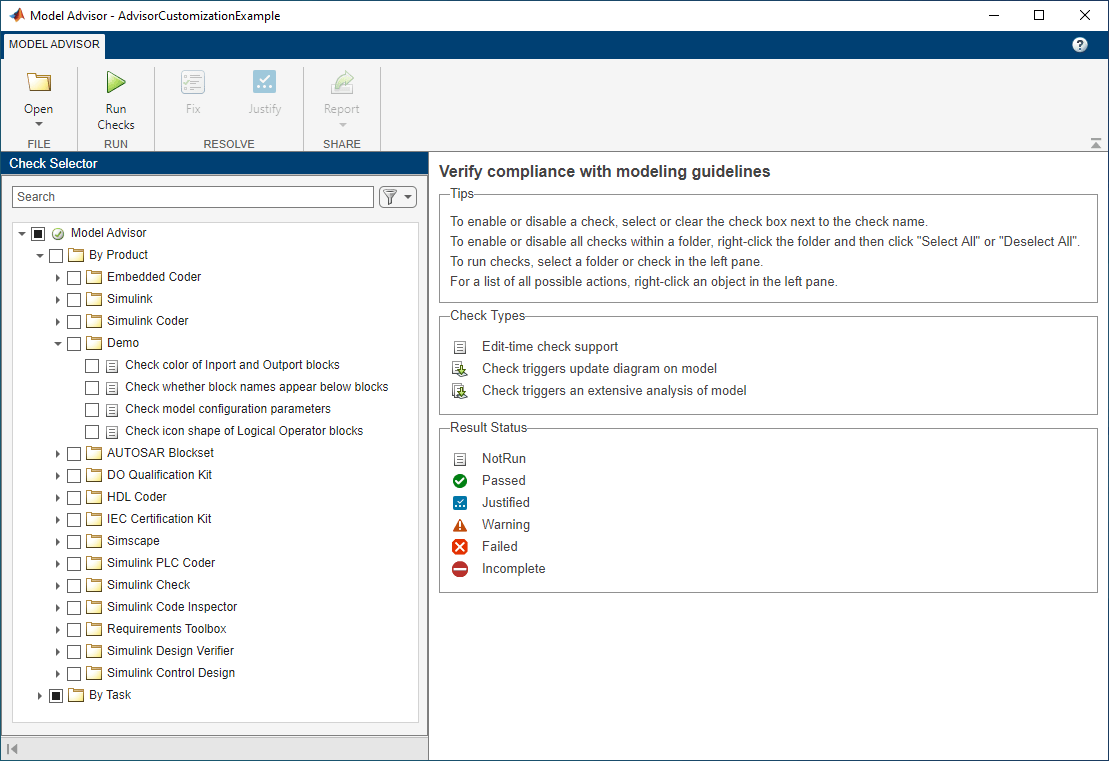Tick the Simulink Coder folder checkbox
1109x761 pixels.
click(x=74, y=321)
